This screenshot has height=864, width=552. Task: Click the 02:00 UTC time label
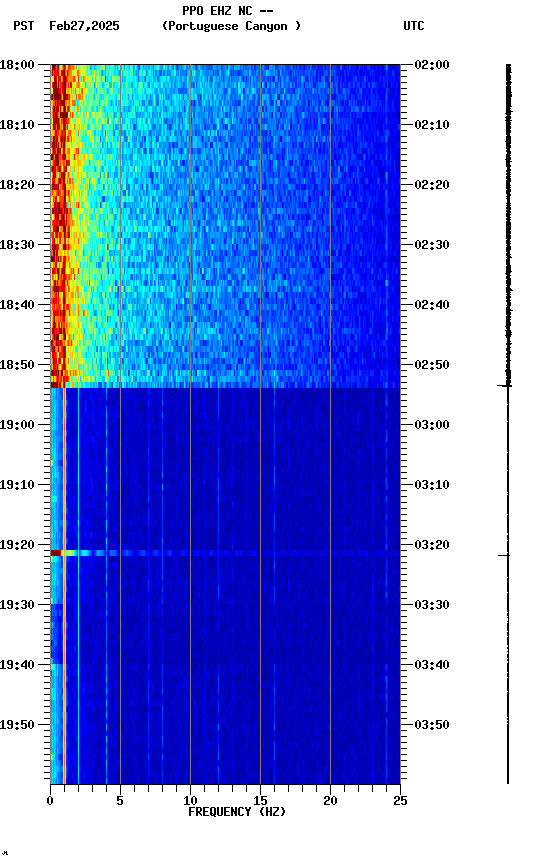[432, 65]
